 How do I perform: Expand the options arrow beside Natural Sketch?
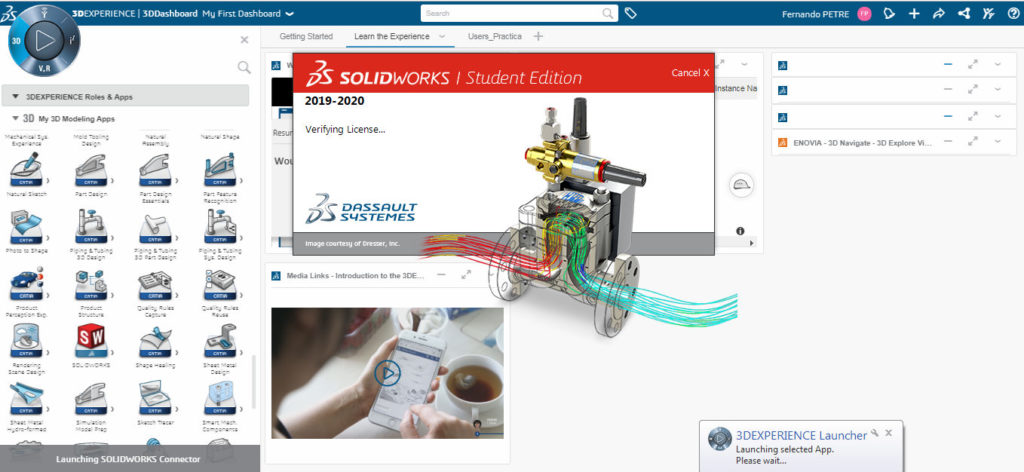coord(47,180)
